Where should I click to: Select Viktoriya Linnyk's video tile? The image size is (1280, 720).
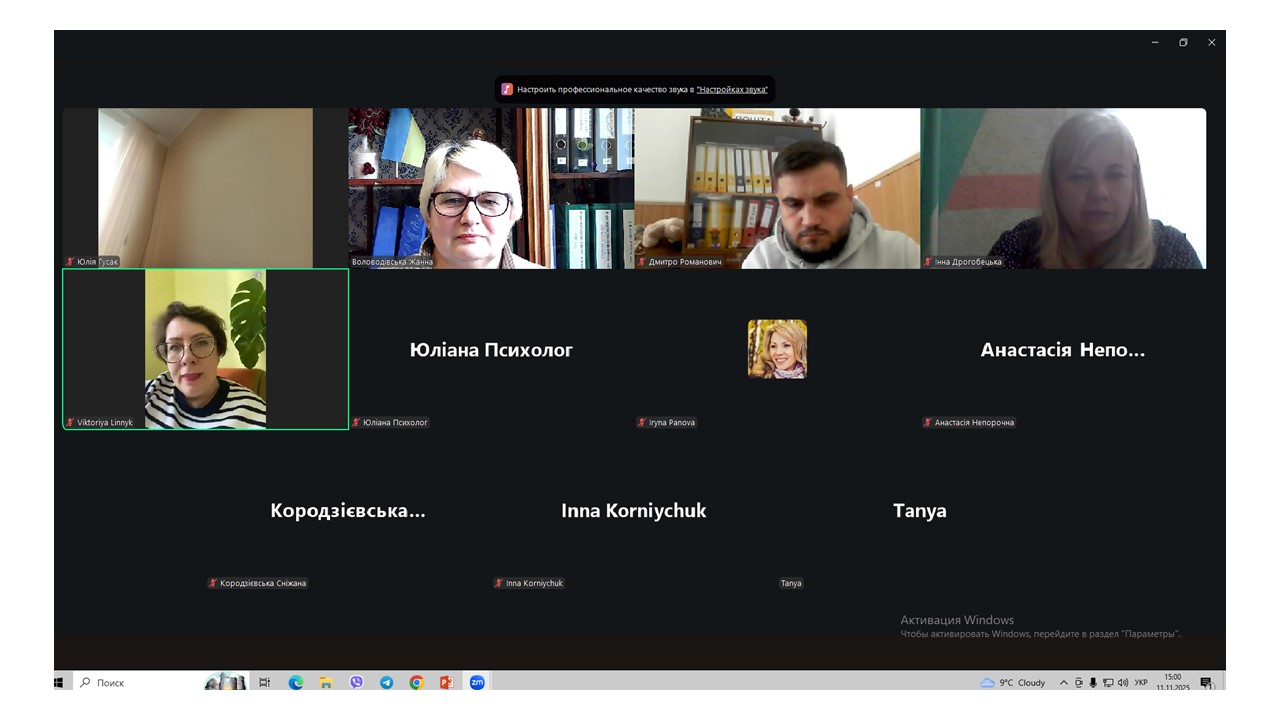point(205,348)
